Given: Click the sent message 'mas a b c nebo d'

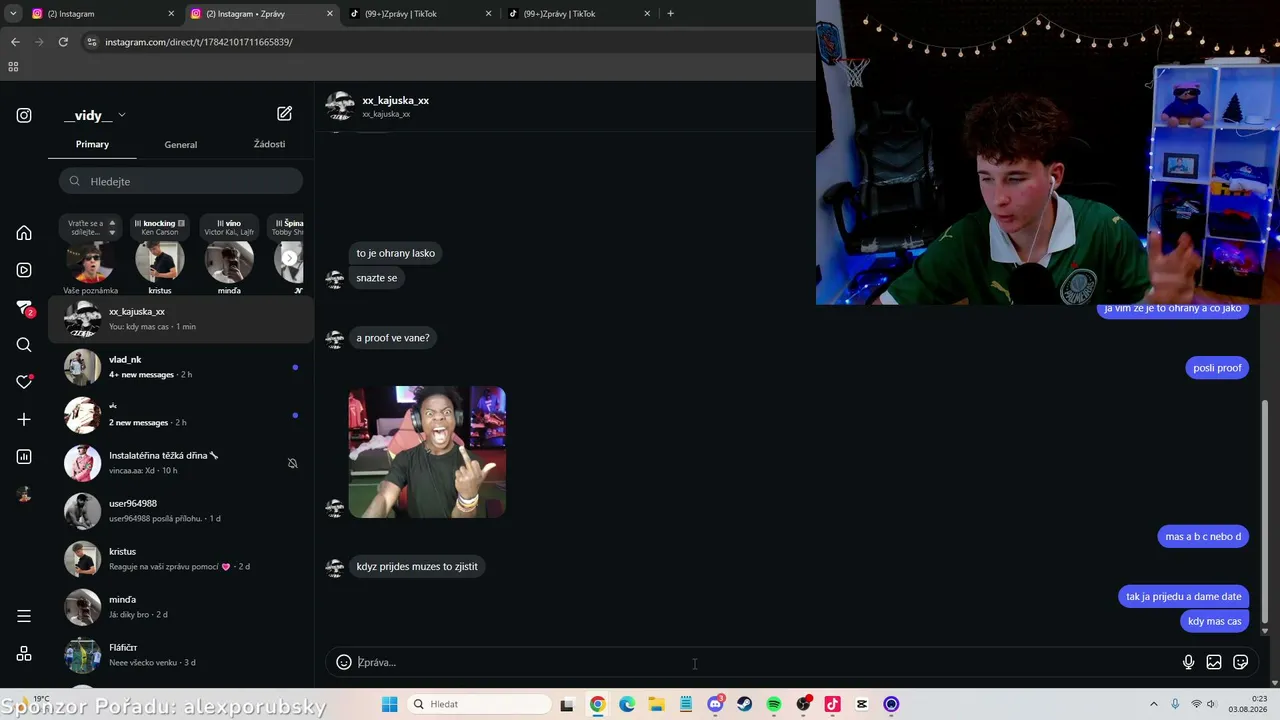Looking at the screenshot, I should coord(1203,537).
